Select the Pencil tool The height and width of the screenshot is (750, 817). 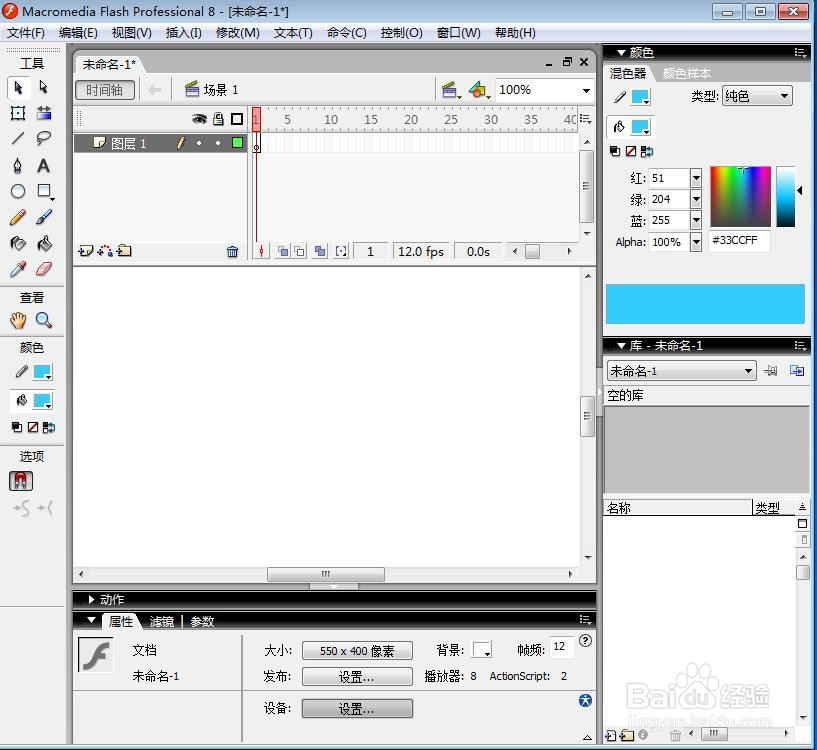point(18,217)
